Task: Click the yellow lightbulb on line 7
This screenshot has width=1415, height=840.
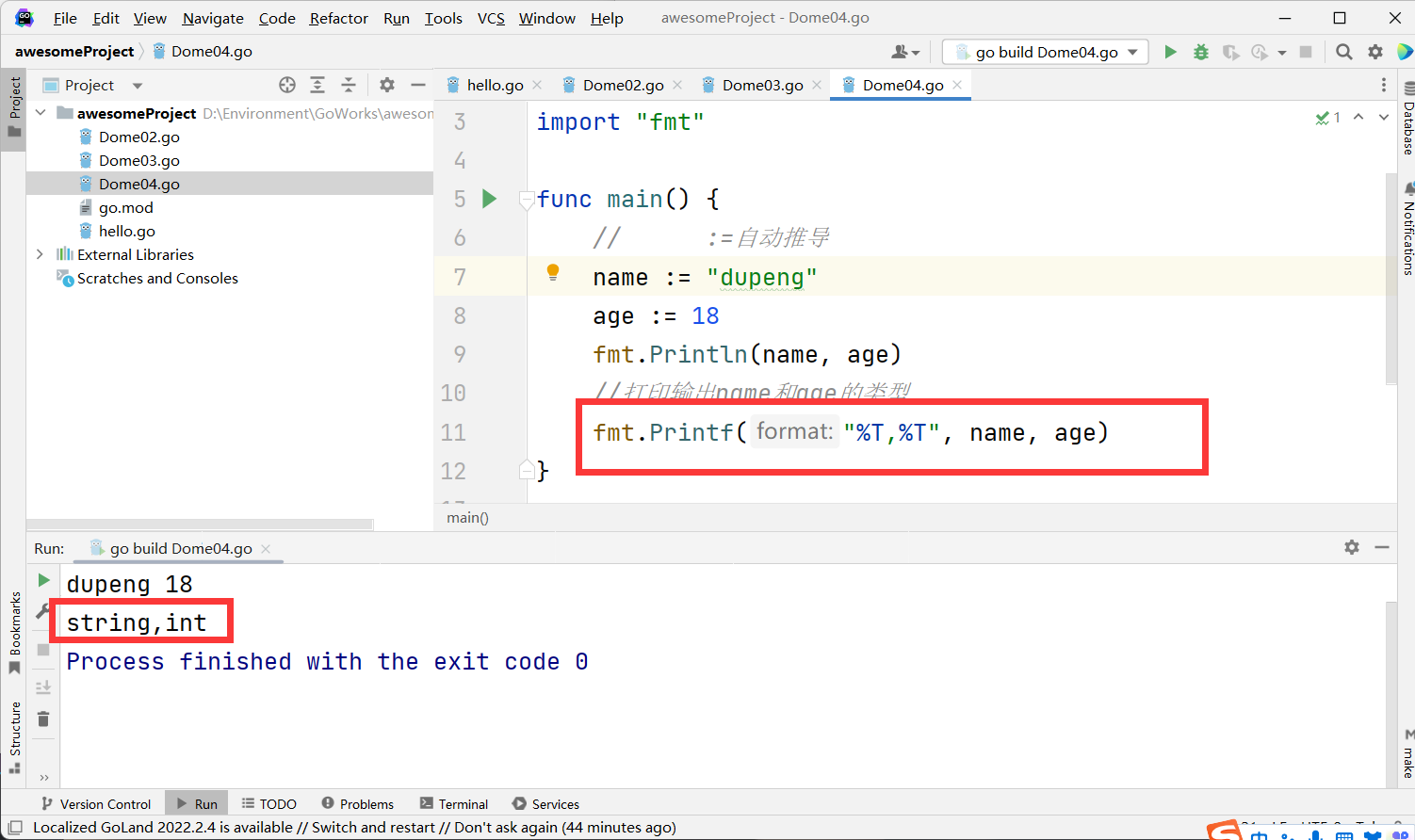Action: [x=553, y=273]
